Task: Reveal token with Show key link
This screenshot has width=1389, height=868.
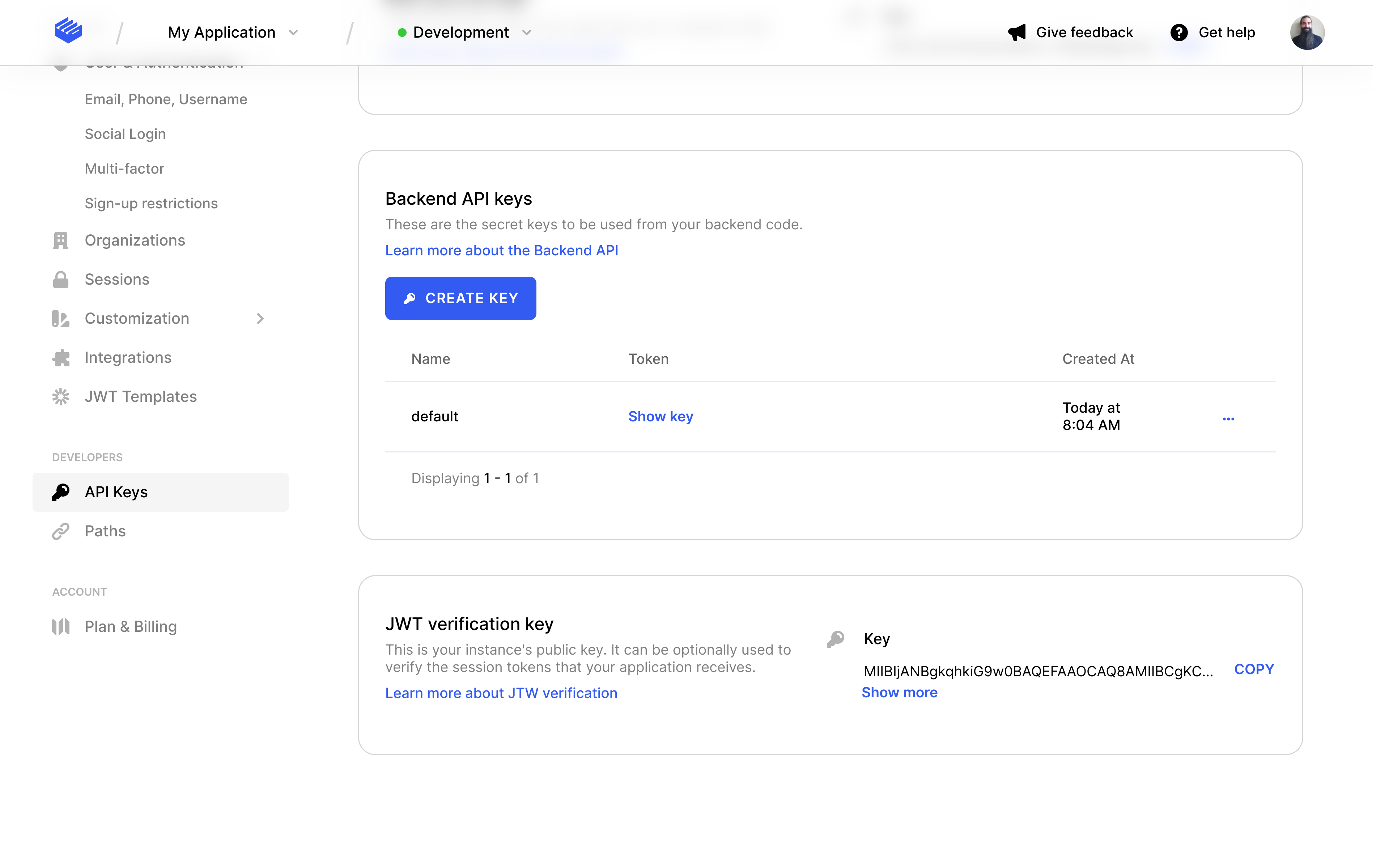Action: 660,416
